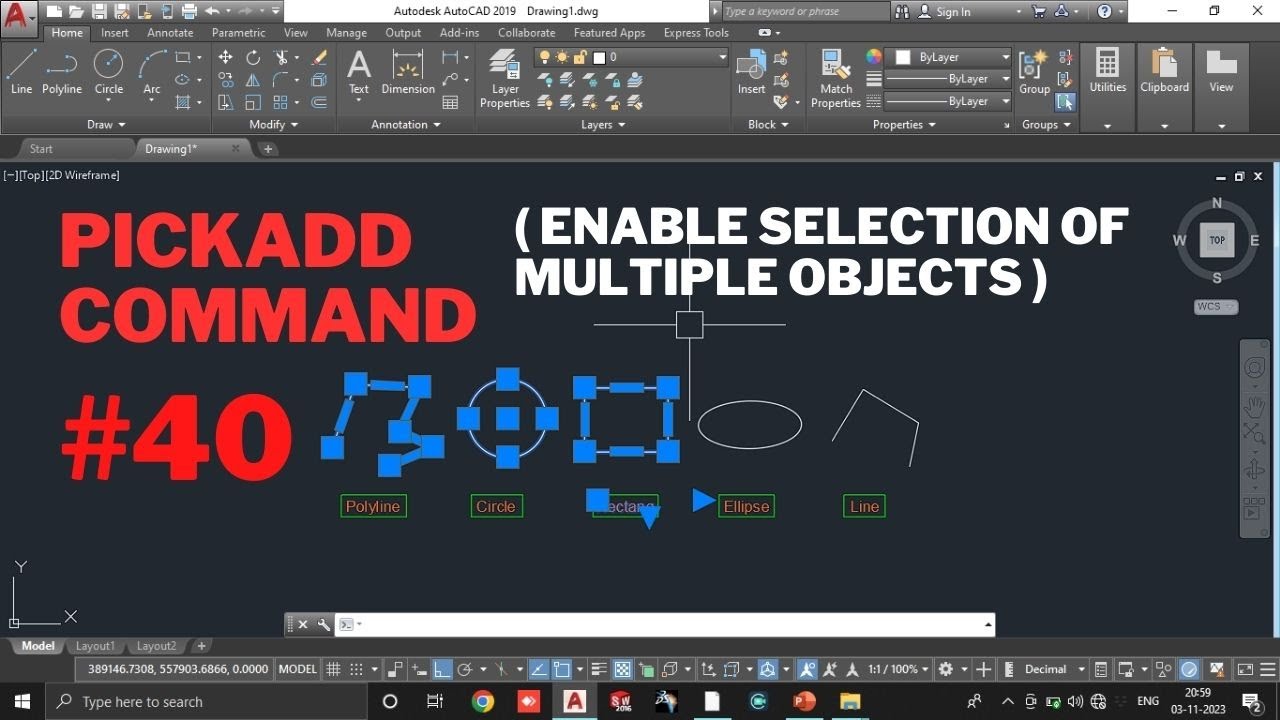Click the add layout plus button
The width and height of the screenshot is (1280, 720).
pyautogui.click(x=201, y=646)
